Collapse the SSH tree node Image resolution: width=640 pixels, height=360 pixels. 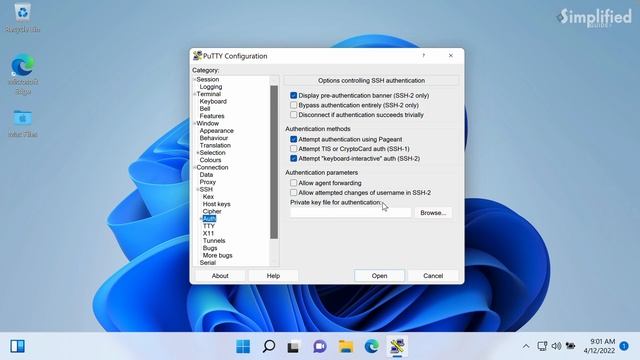pyautogui.click(x=198, y=189)
